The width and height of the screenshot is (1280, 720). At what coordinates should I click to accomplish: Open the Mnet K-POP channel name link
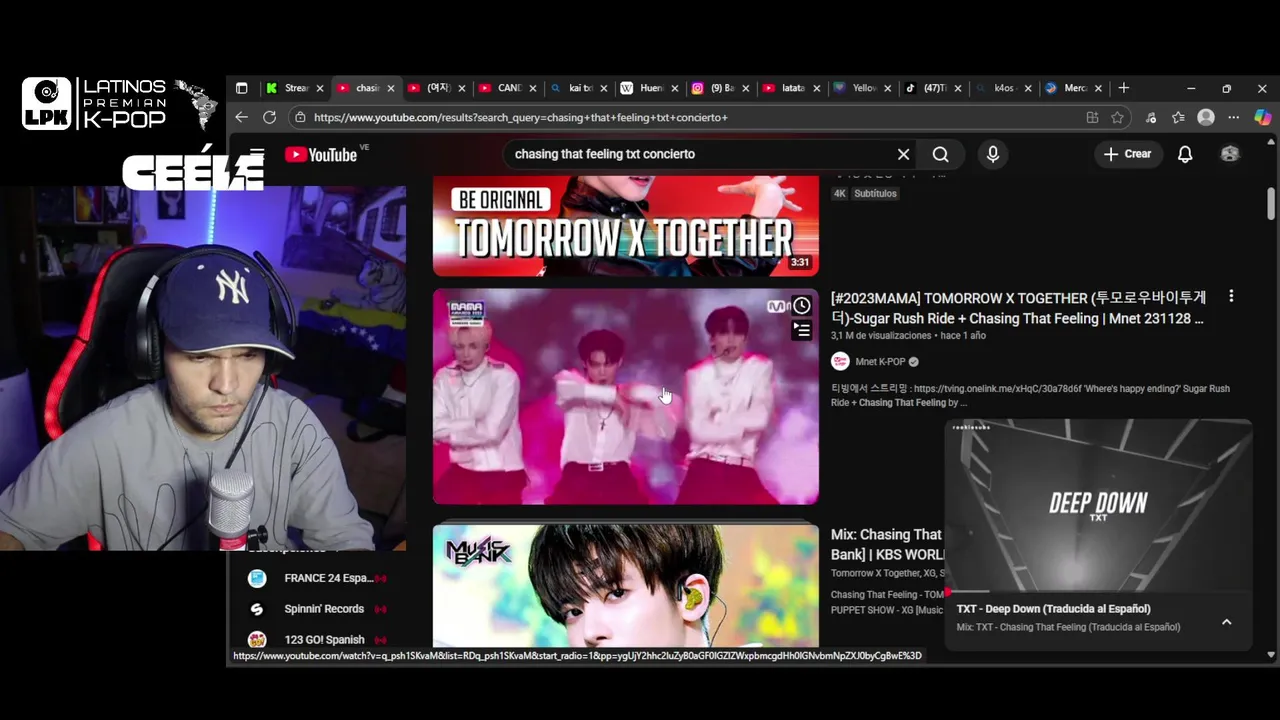point(880,362)
